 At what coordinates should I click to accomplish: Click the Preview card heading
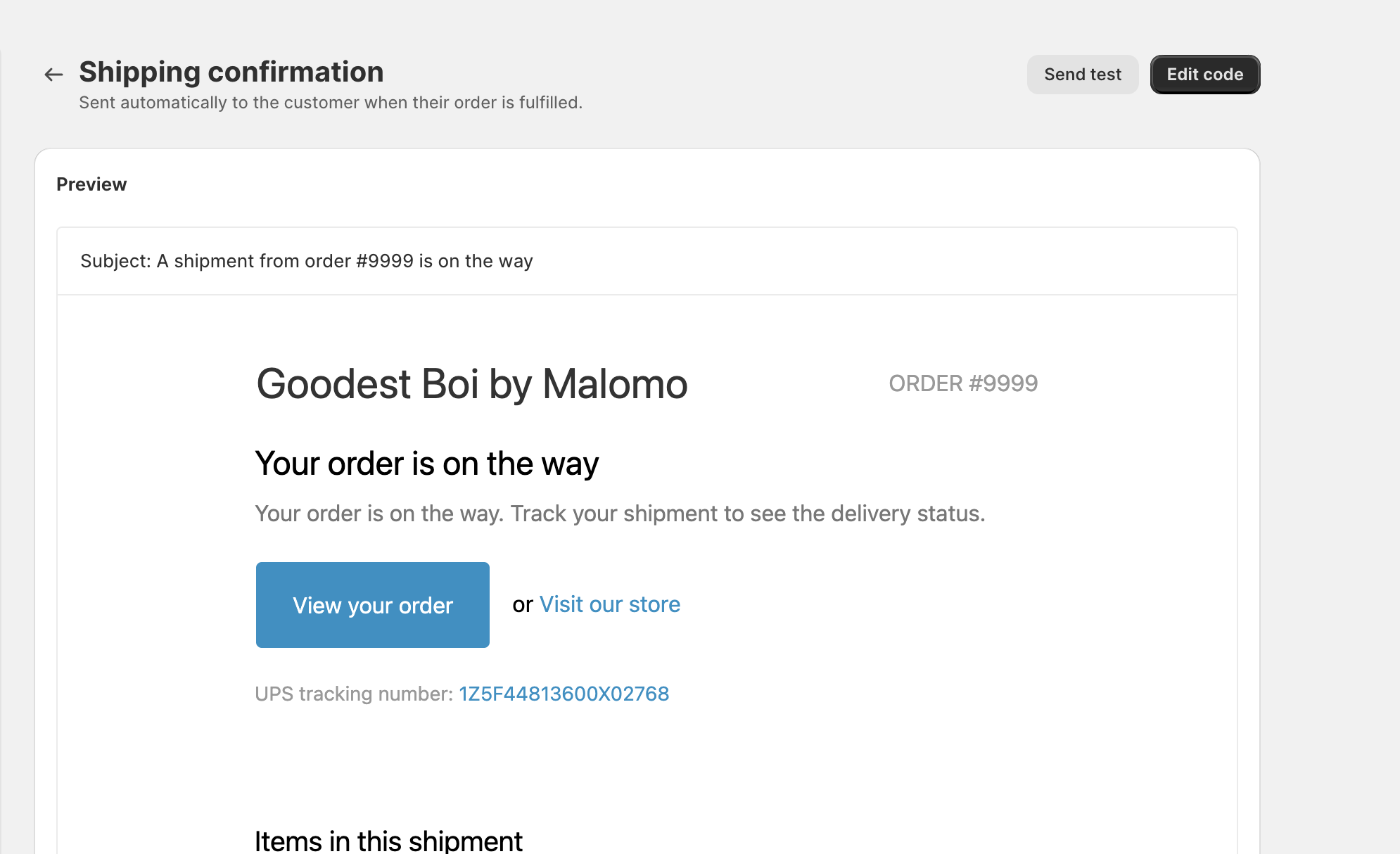(x=91, y=184)
